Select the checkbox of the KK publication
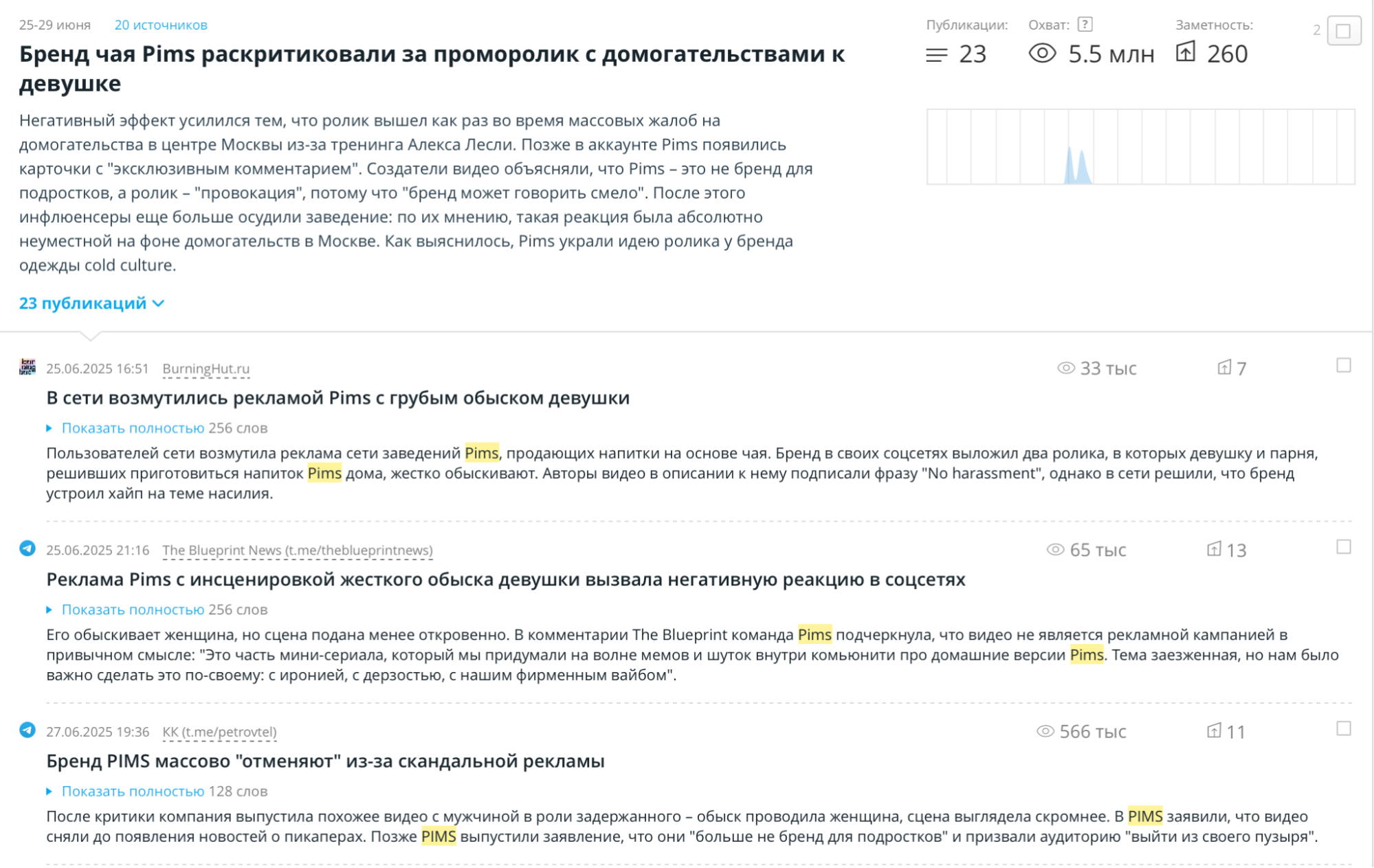Image resolution: width=1374 pixels, height=868 pixels. pos(1344,729)
